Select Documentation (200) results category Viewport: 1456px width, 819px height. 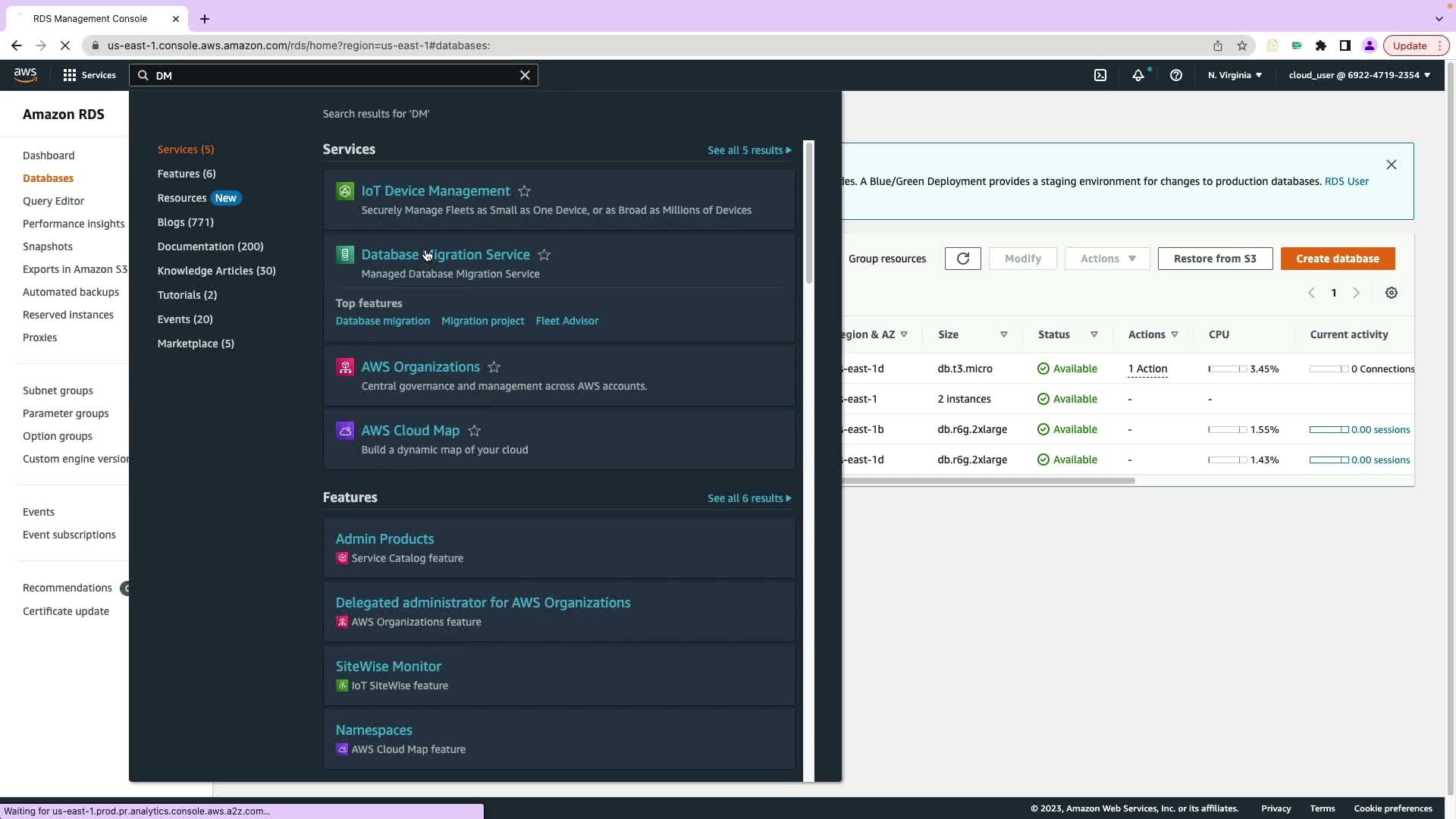coord(210,246)
